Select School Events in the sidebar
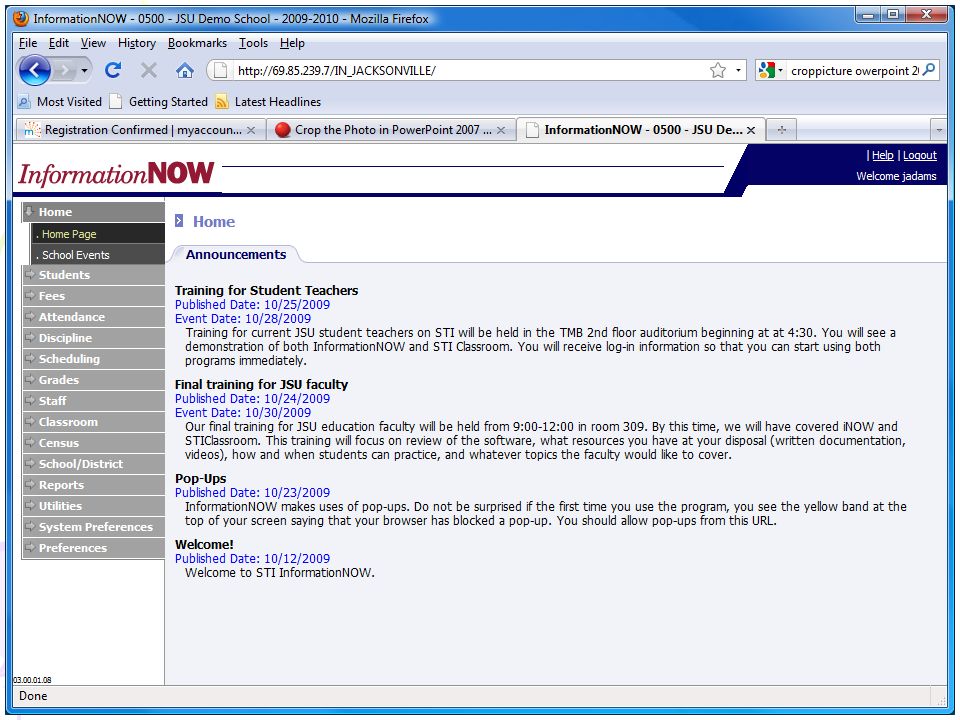This screenshot has width=960, height=720. tap(98, 255)
